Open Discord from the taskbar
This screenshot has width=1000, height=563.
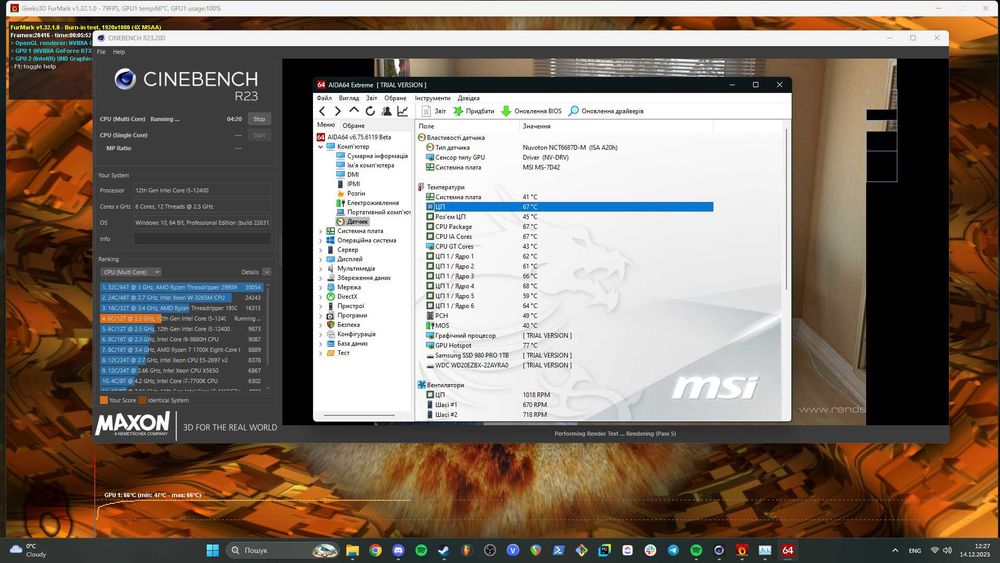click(x=398, y=550)
